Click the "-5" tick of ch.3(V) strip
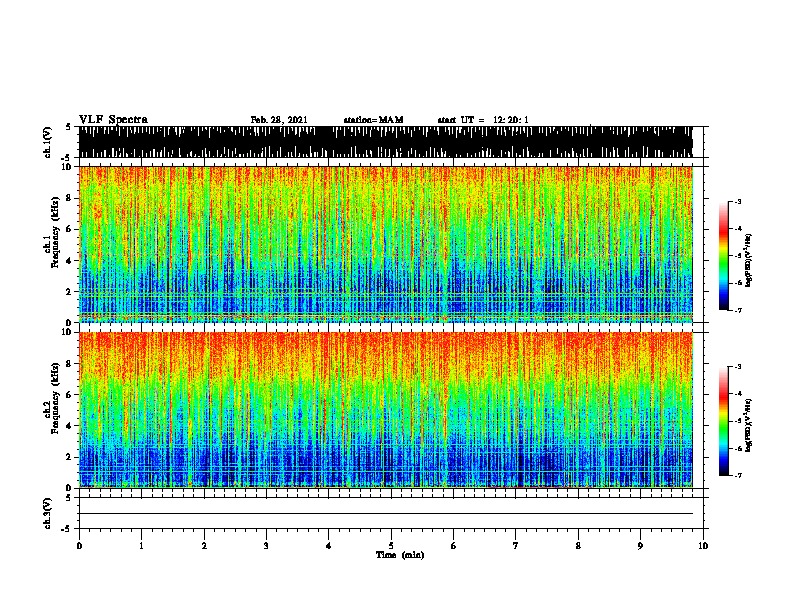The height and width of the screenshot is (612, 792). point(66,529)
